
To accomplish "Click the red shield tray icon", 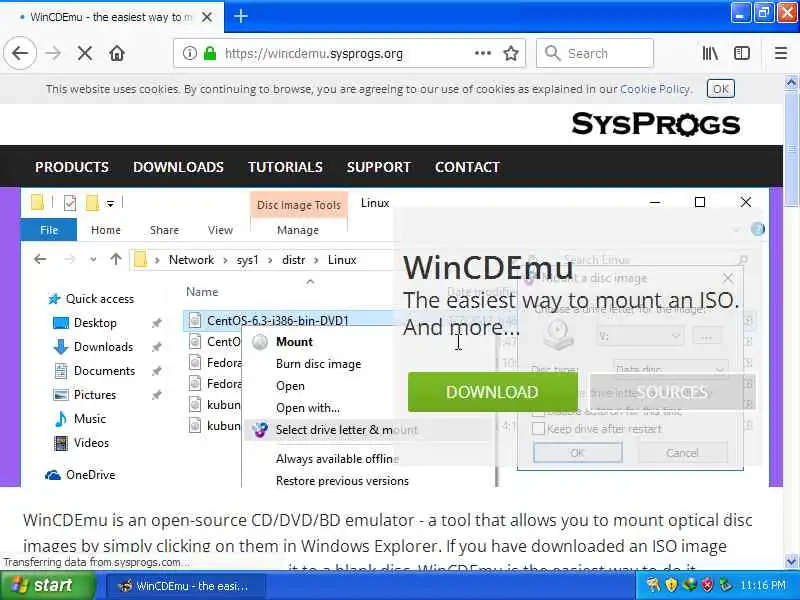I will (x=707, y=585).
